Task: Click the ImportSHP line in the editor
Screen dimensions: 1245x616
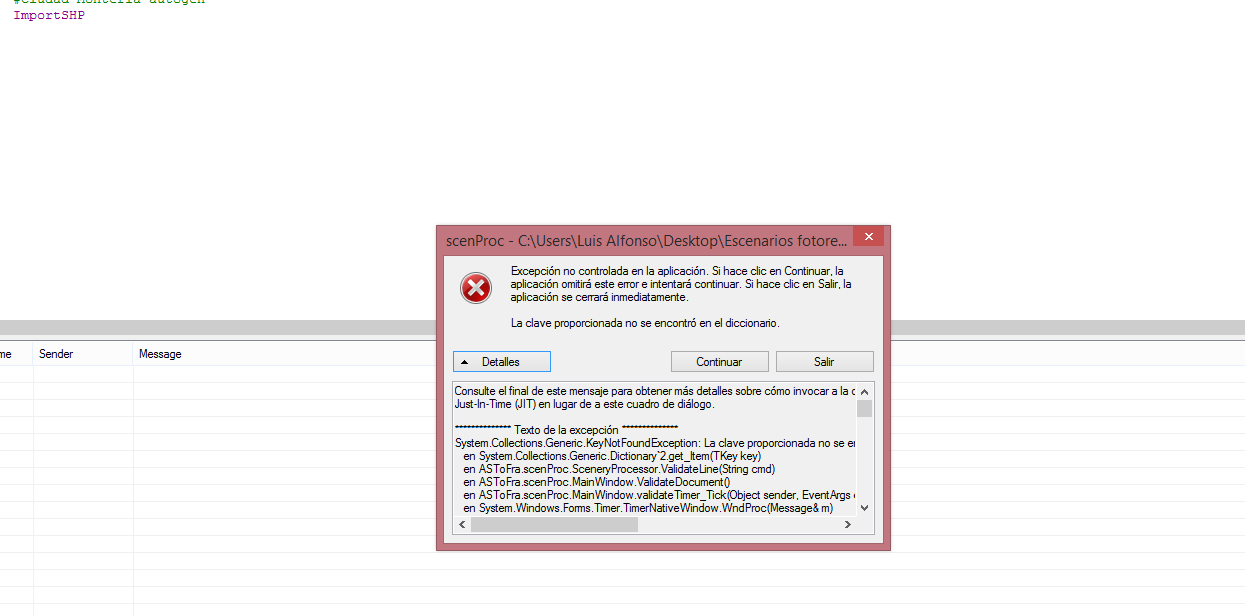Action: [49, 16]
